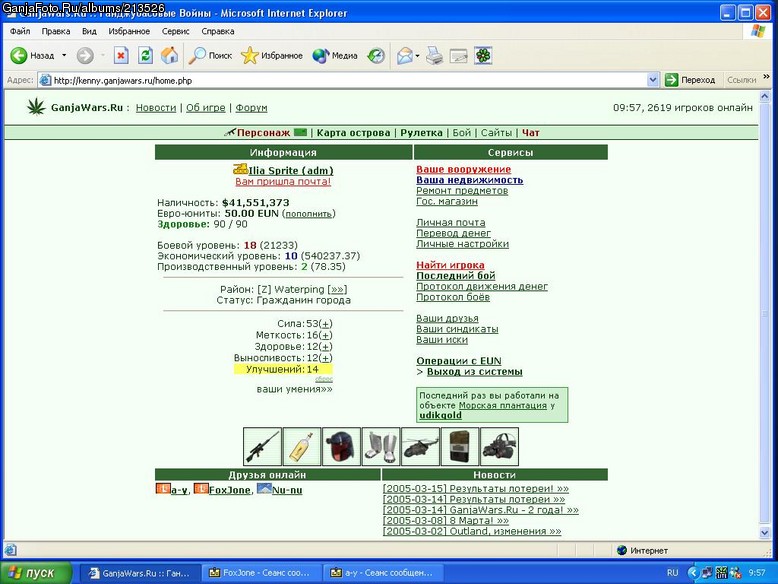Click the sniper rifle equipment thumbnail
Image resolution: width=778 pixels, height=584 pixels.
[262, 447]
